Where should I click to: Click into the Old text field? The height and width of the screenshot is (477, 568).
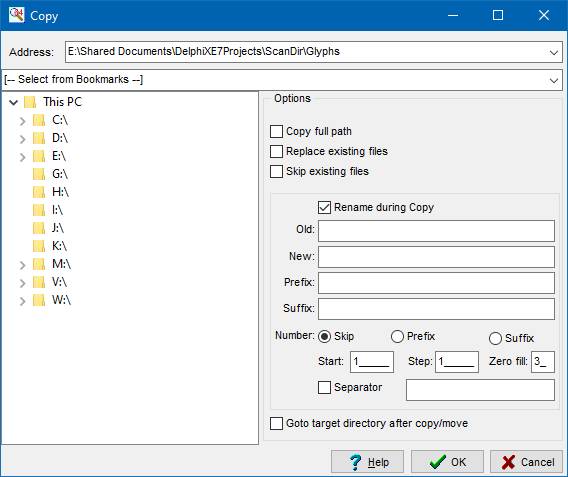pyautogui.click(x=436, y=231)
